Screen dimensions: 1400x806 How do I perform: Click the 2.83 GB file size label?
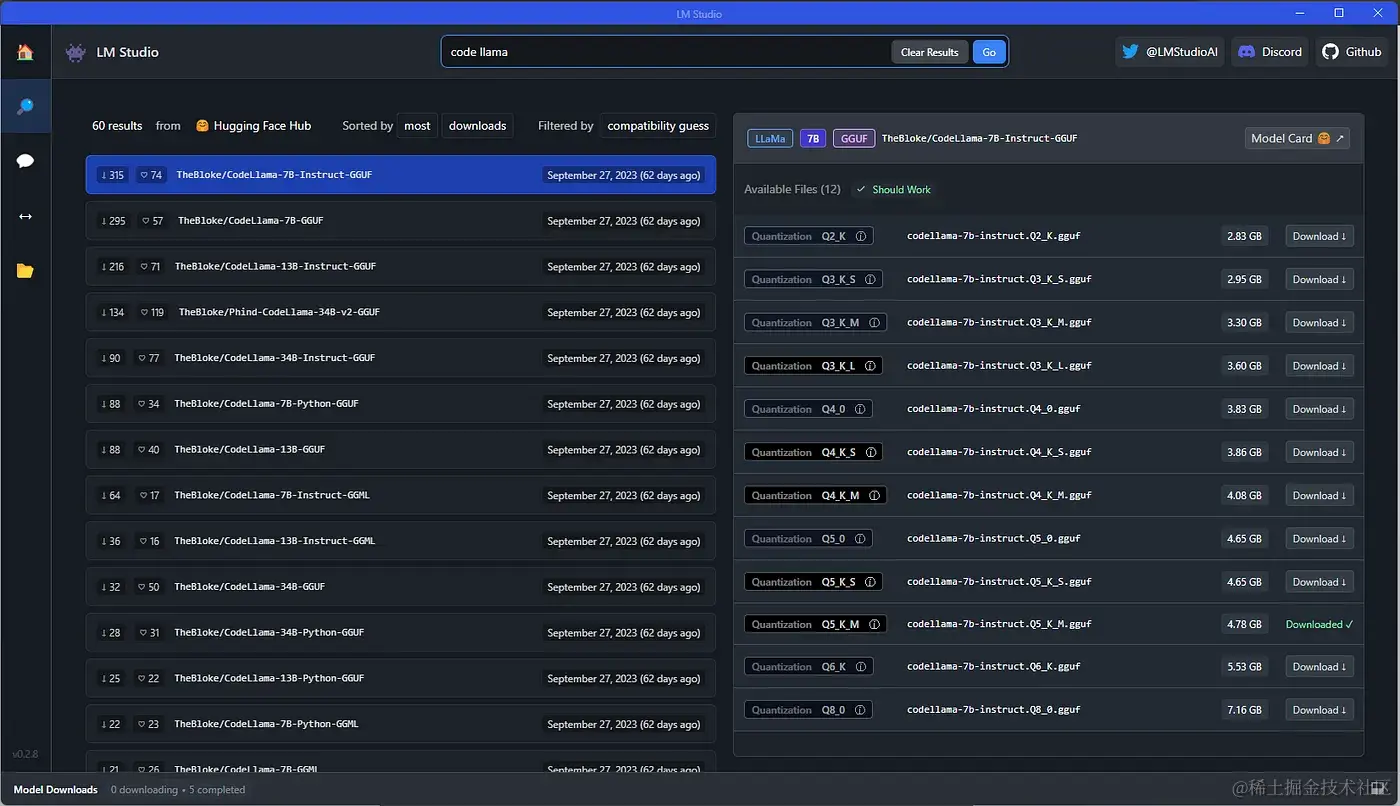coord(1244,237)
